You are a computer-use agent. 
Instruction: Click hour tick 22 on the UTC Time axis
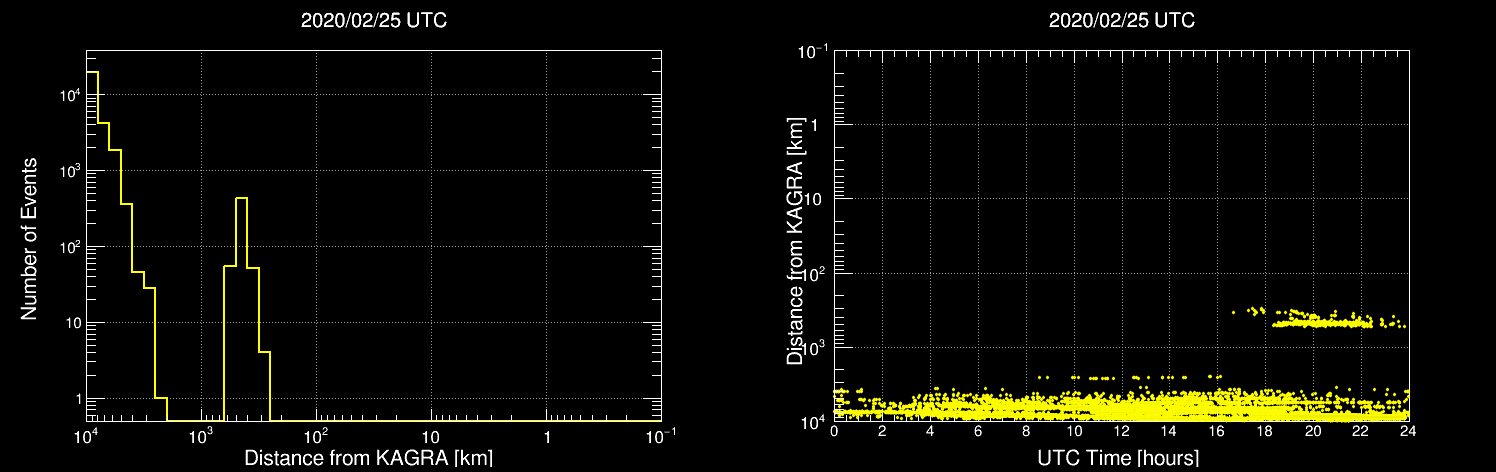(x=1361, y=432)
